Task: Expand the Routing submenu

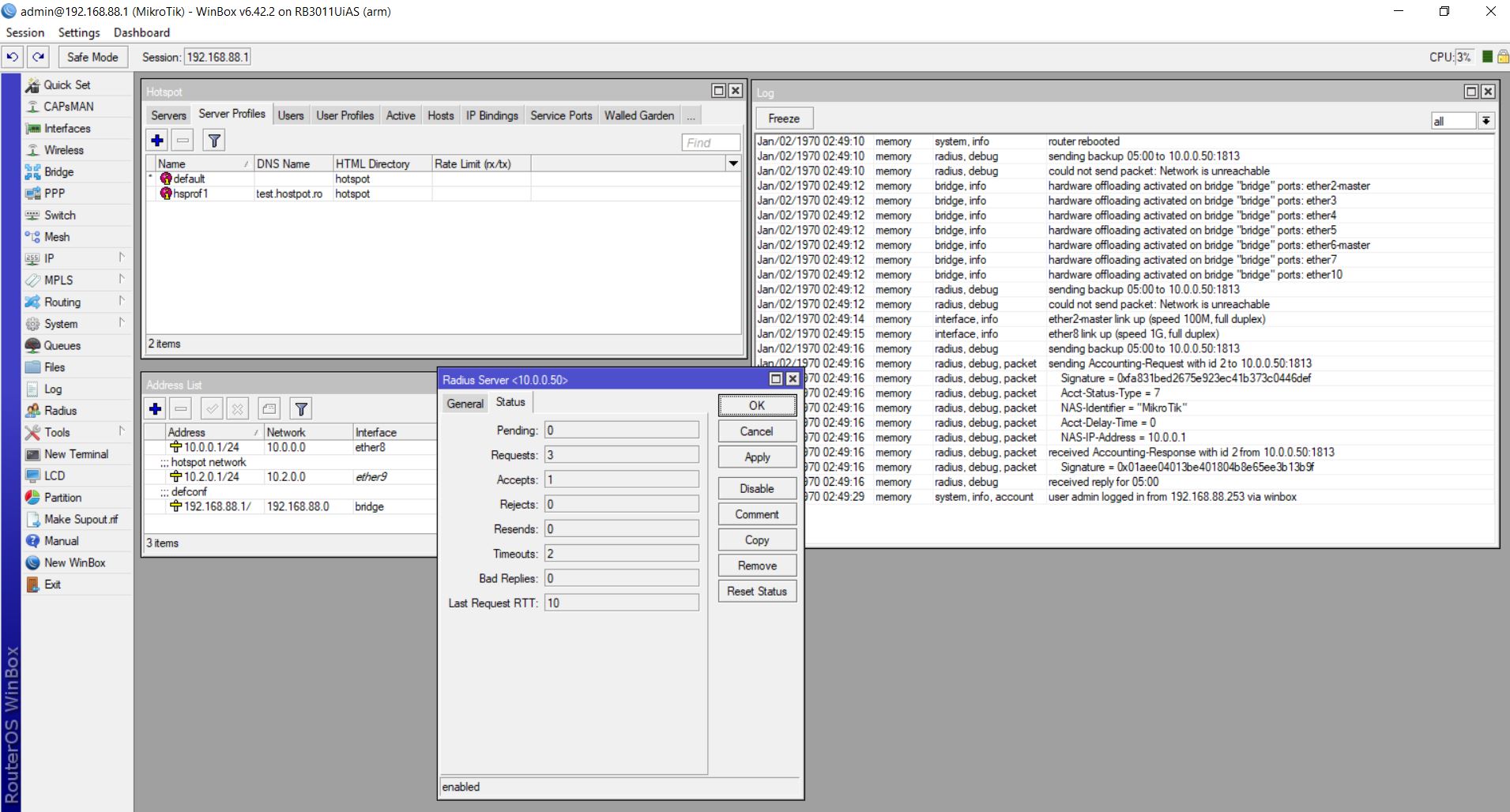Action: pos(122,301)
